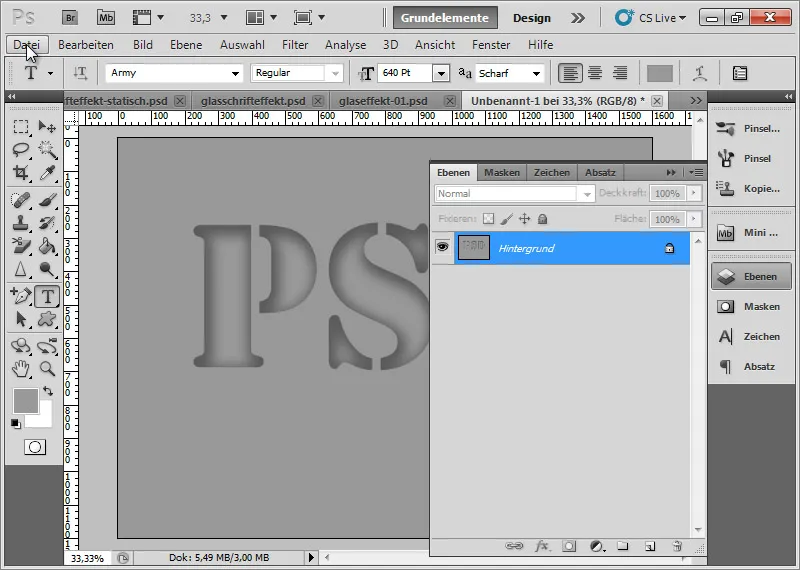Select the 3D Camera Orbit tool

(47, 346)
